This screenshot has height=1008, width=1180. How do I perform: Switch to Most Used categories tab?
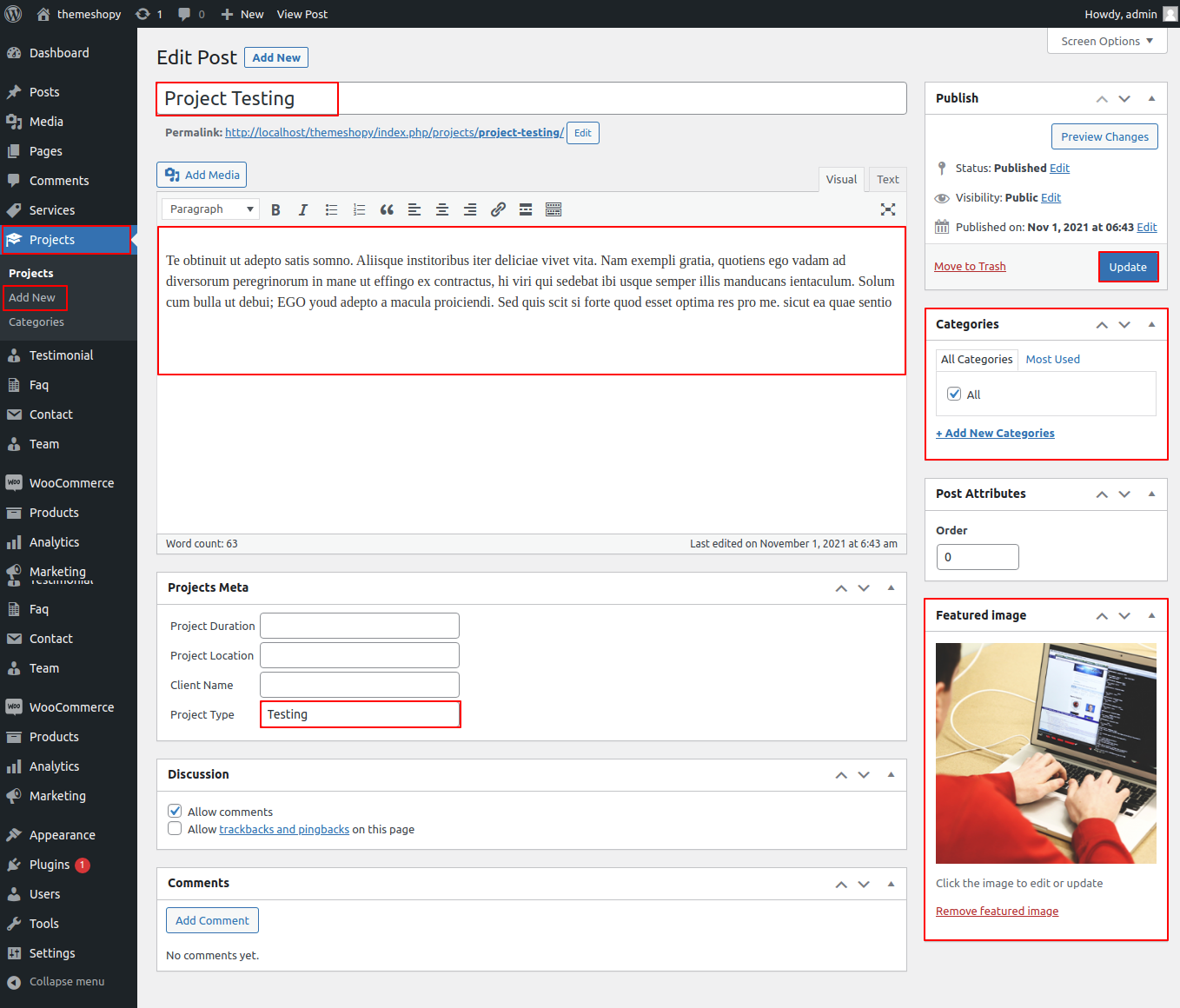click(x=1052, y=359)
